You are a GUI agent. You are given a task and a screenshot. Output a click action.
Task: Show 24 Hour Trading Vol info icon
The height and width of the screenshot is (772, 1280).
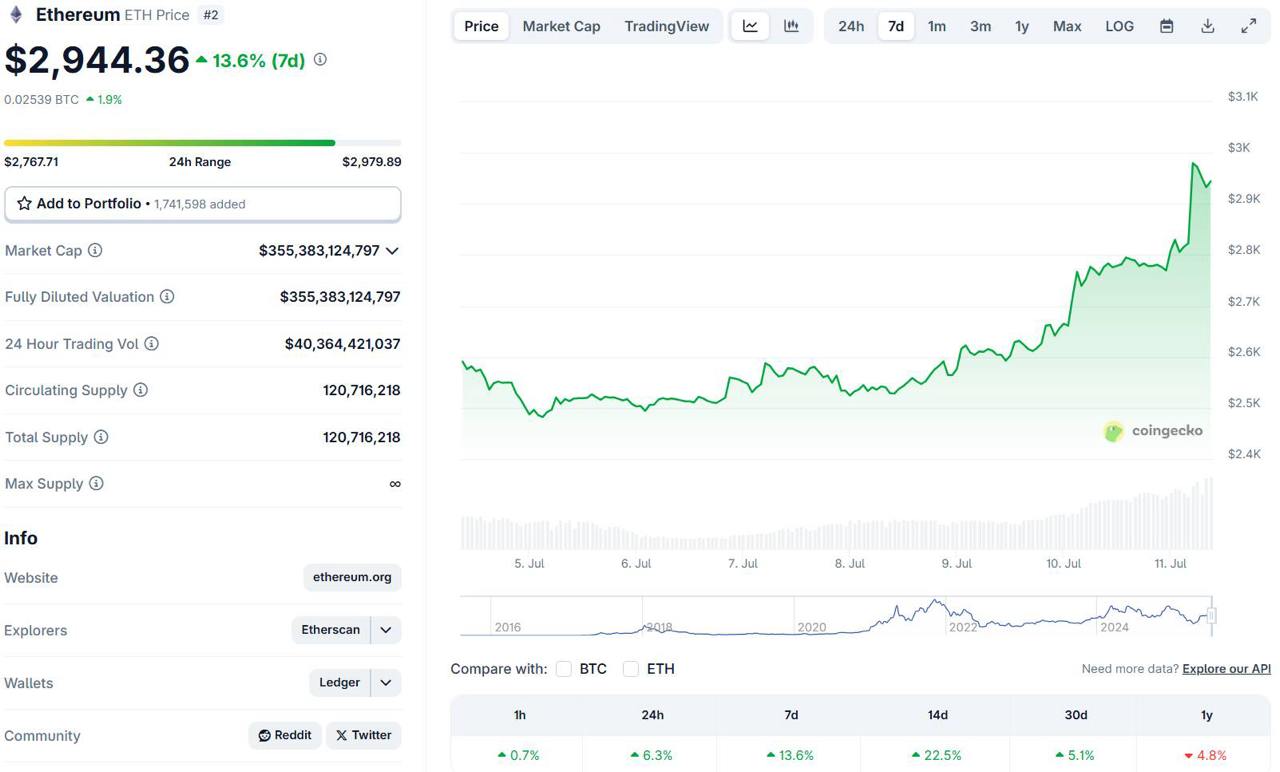[151, 344]
